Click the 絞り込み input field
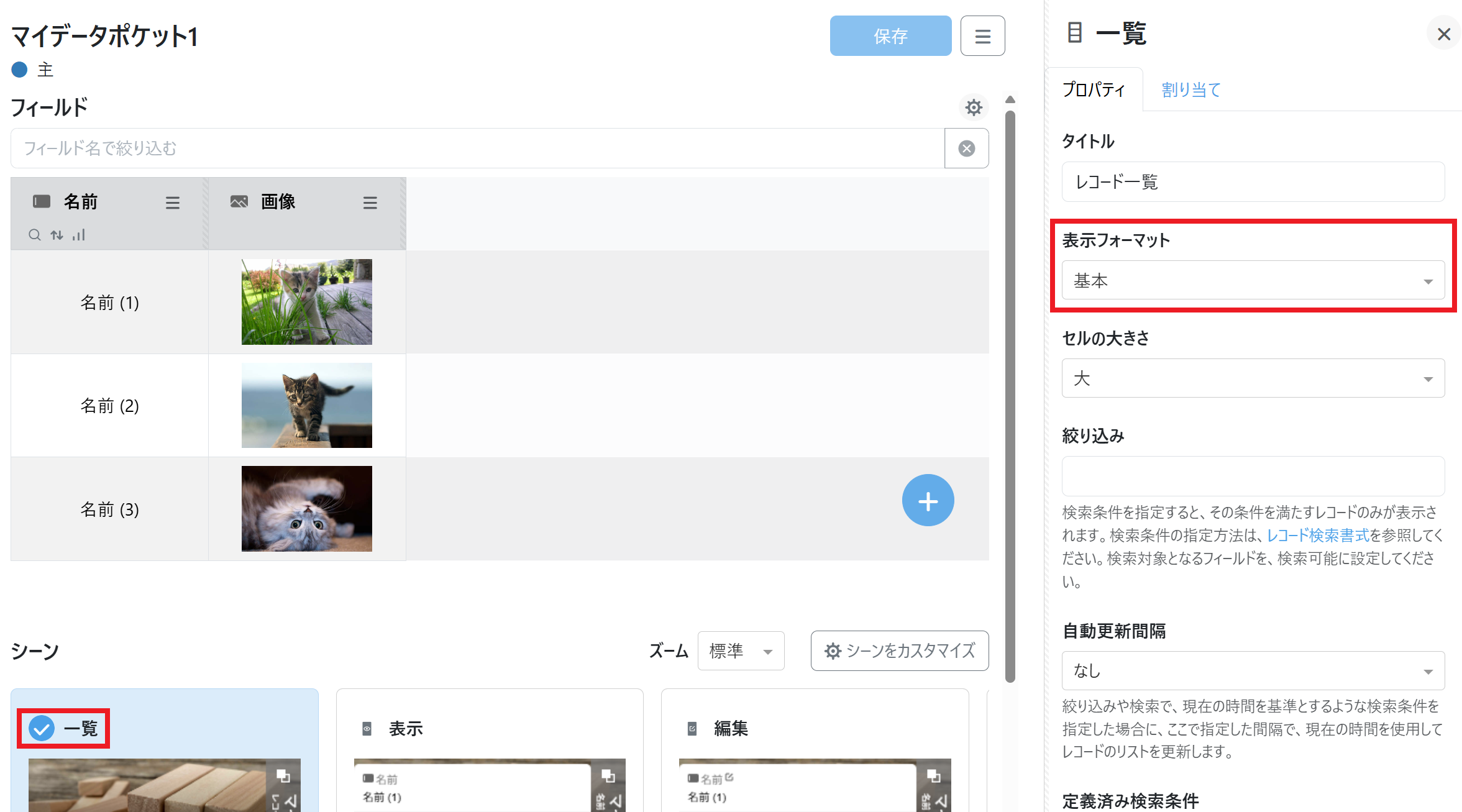 point(1253,476)
